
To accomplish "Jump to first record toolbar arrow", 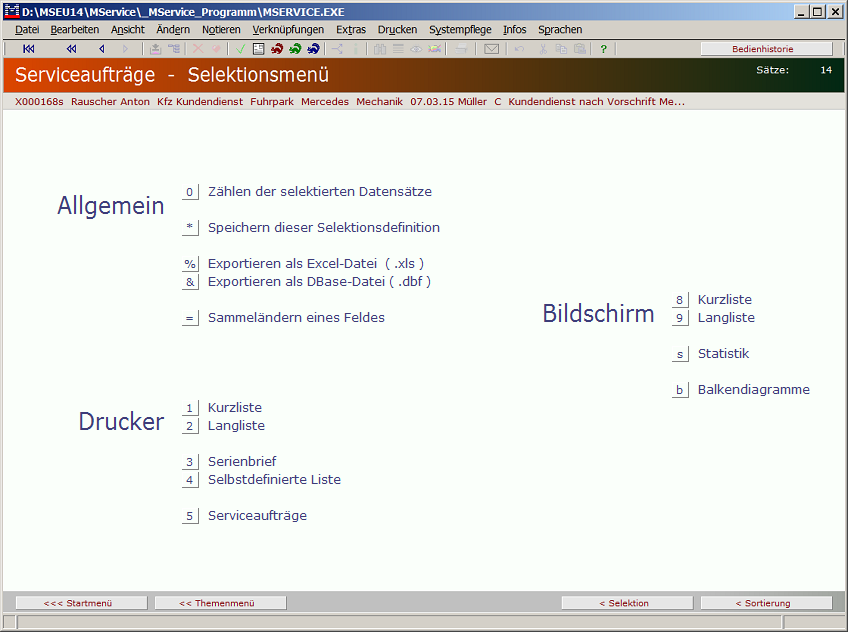I will (29, 49).
